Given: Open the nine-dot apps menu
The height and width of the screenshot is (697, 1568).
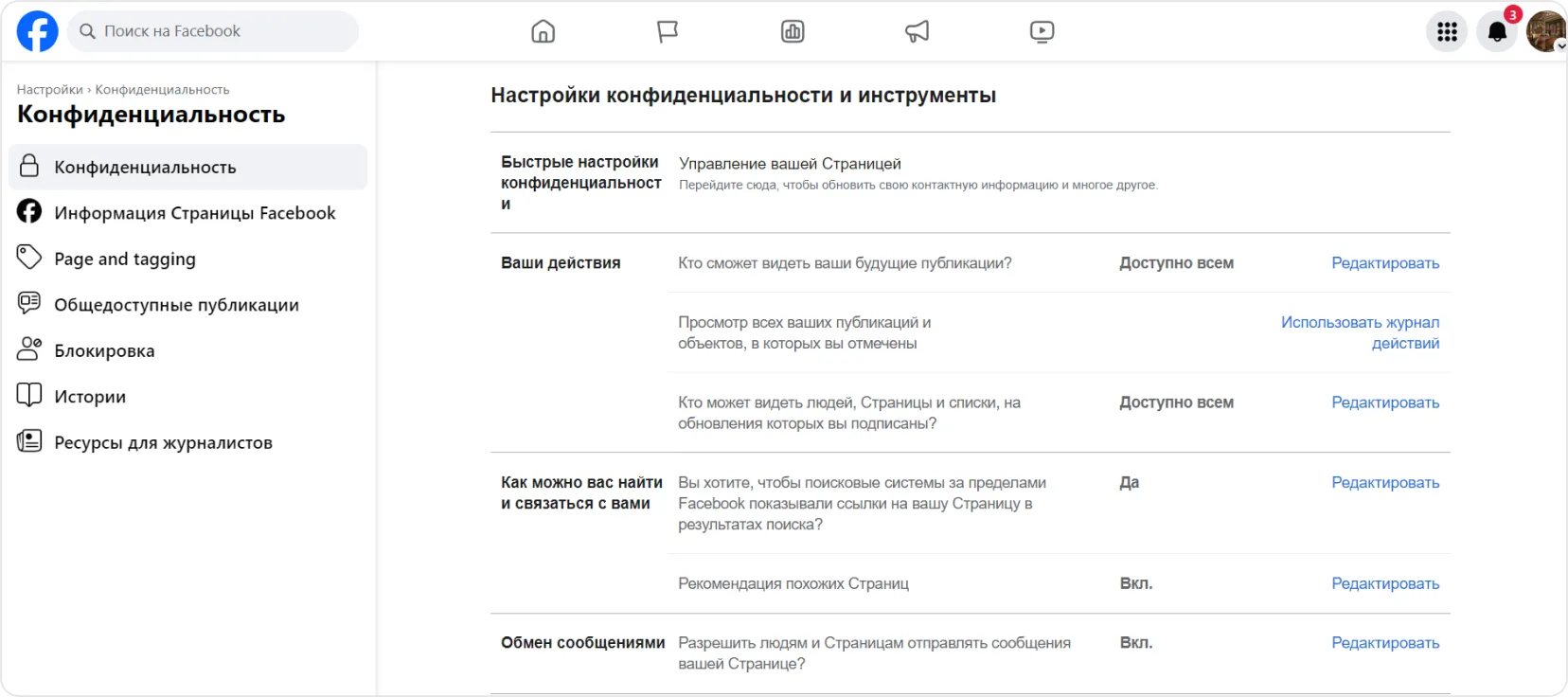Looking at the screenshot, I should (1447, 32).
